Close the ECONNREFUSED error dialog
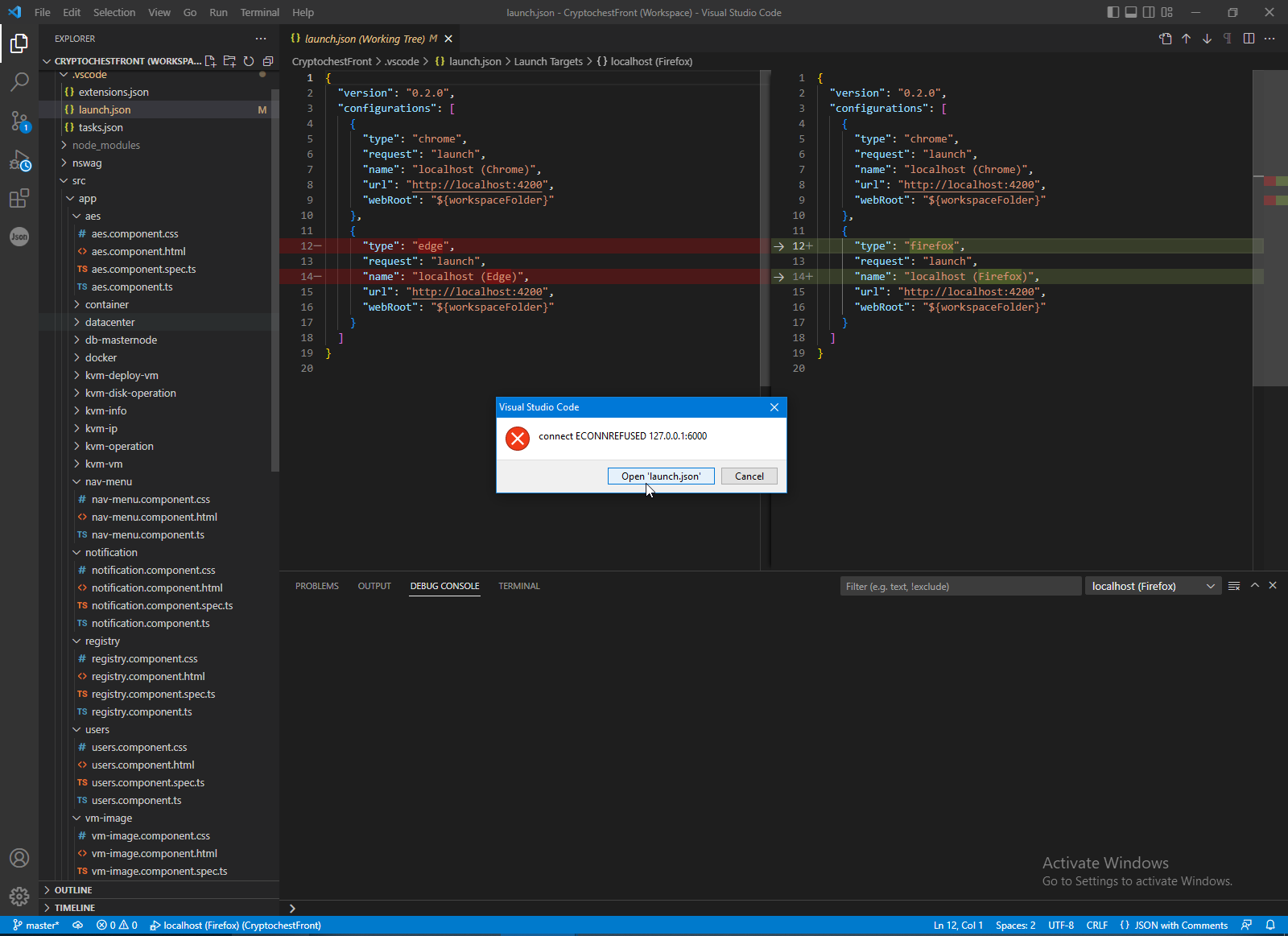Screen dimensions: 1288x936 tap(774, 407)
